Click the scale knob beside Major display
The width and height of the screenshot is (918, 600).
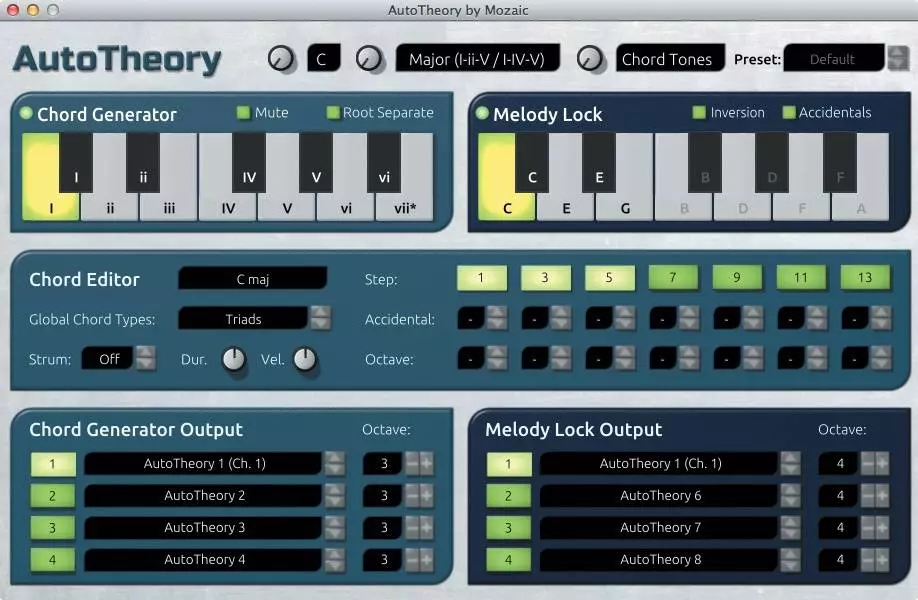pos(370,59)
